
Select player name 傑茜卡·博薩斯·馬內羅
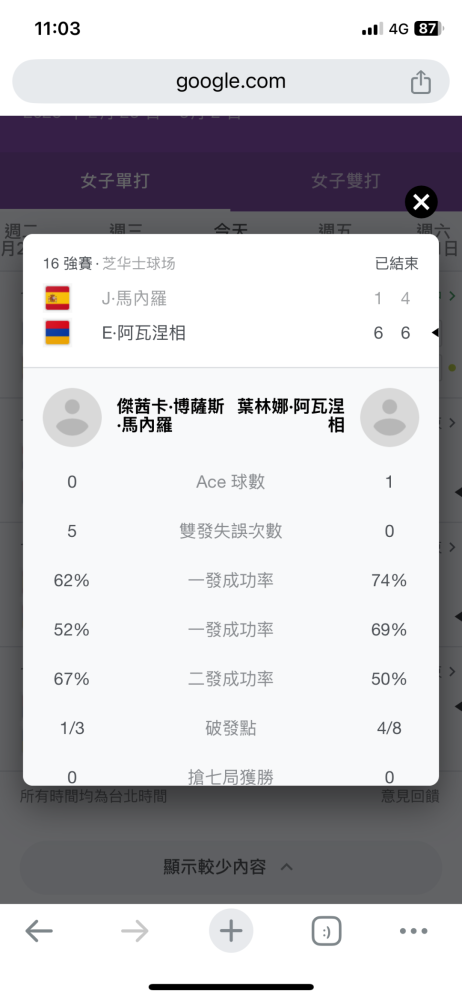pyautogui.click(x=170, y=416)
